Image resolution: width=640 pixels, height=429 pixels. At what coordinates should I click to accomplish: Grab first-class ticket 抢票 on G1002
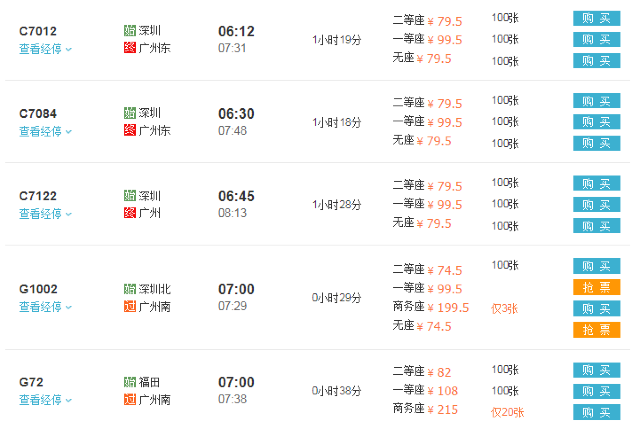[596, 287]
